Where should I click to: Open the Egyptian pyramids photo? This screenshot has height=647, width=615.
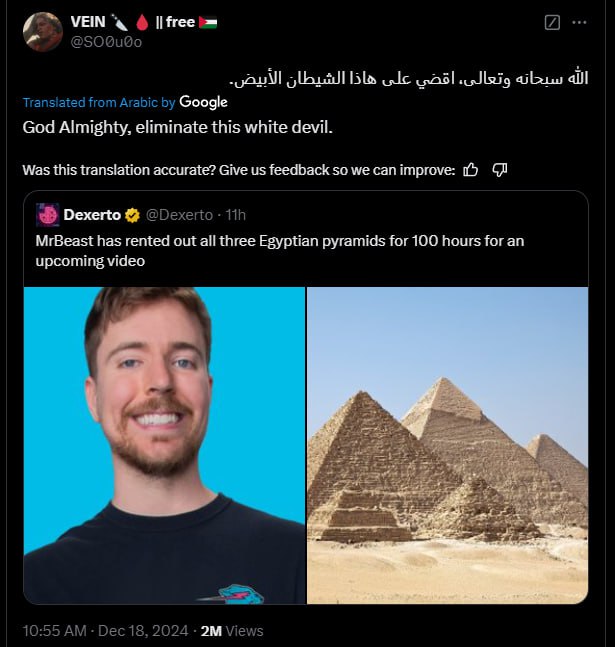(447, 445)
